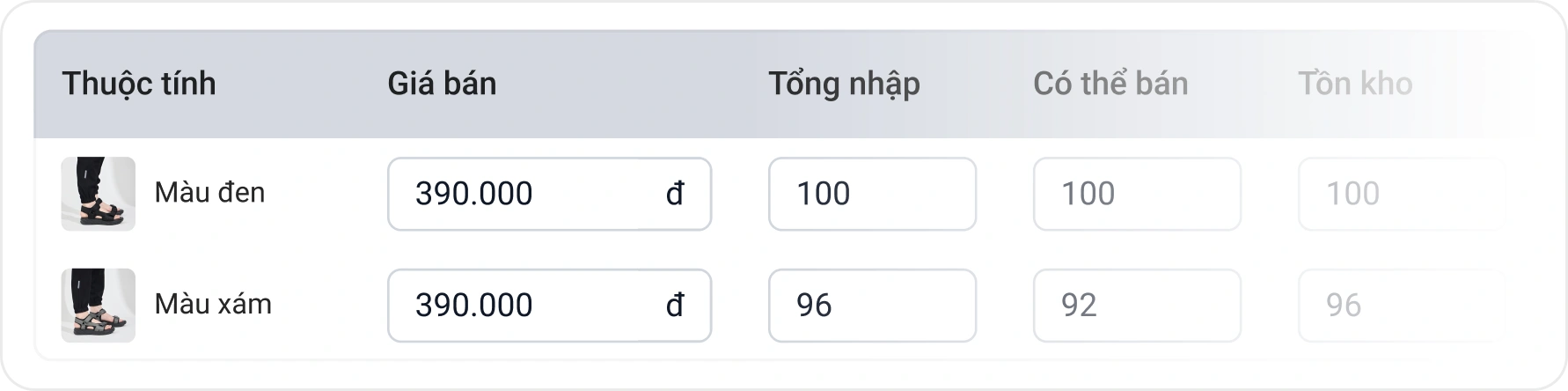This screenshot has width=1568, height=391.
Task: Click the Có thể bán column header
Action: point(1110,84)
